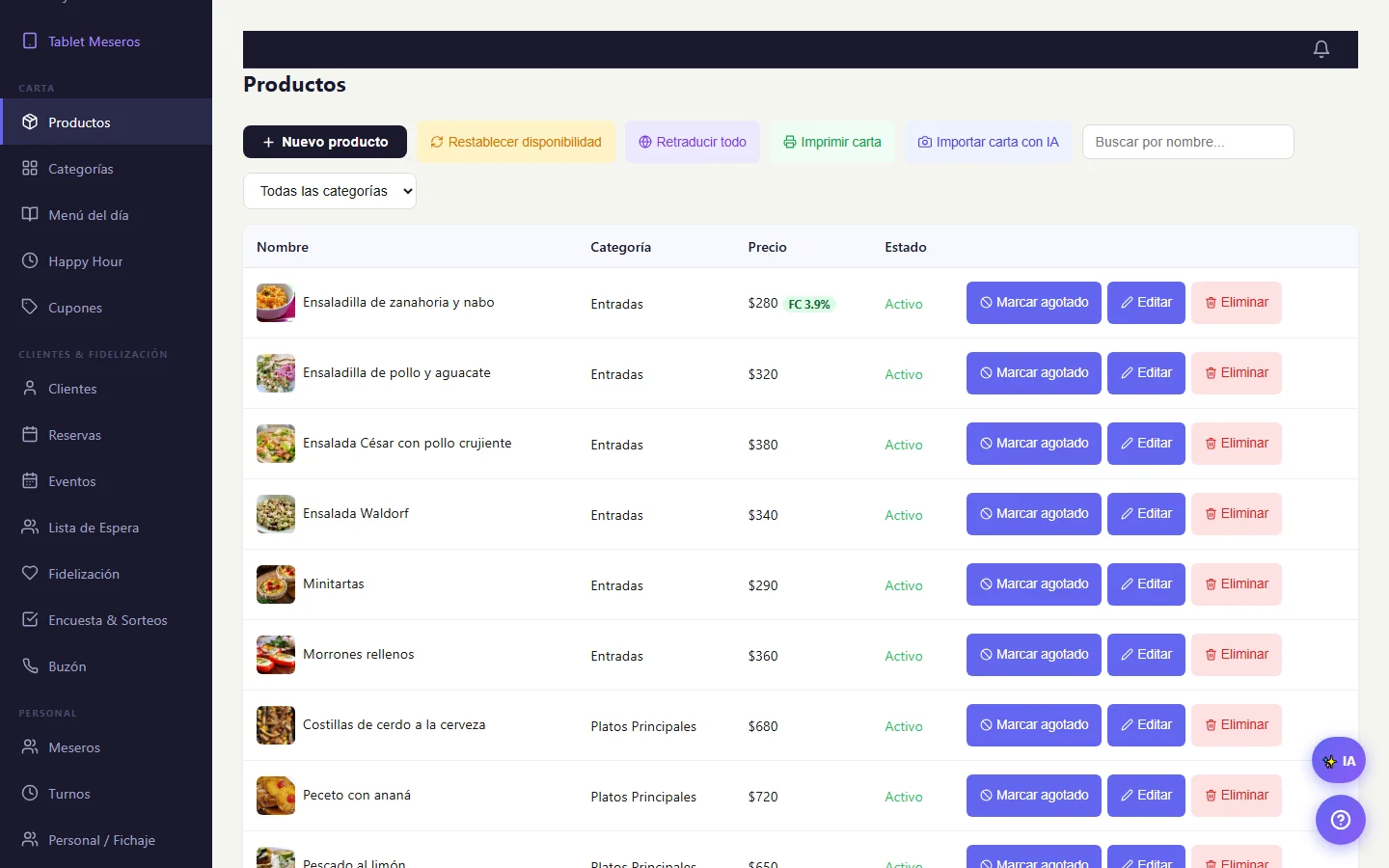Screen dimensions: 1389x868
Task: Click Imprimir carta button
Action: click(x=832, y=142)
